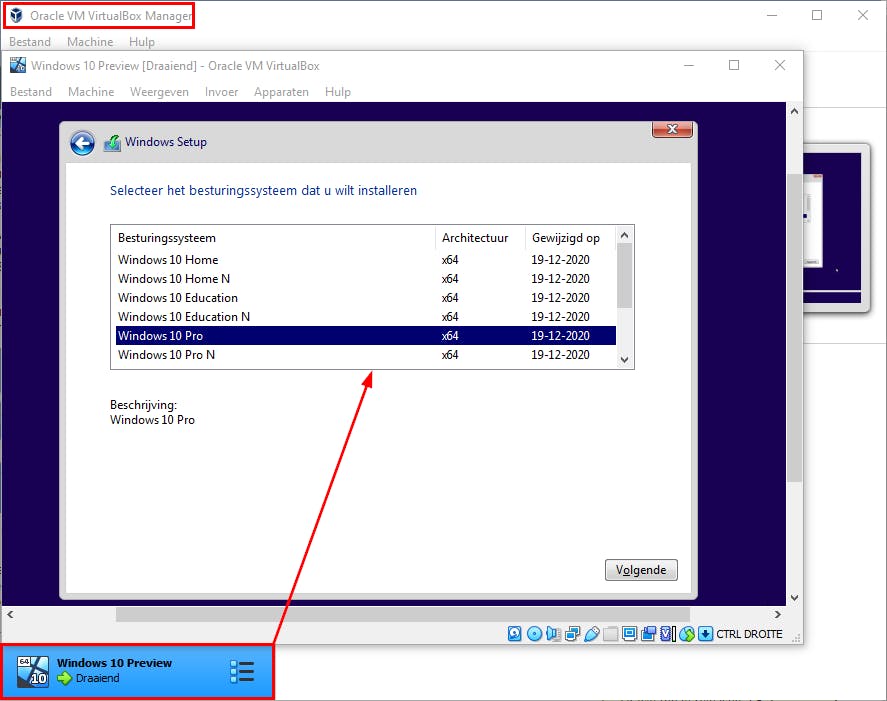Open Machine menu in VirtualBox Manager
887x701 pixels.
coord(90,42)
